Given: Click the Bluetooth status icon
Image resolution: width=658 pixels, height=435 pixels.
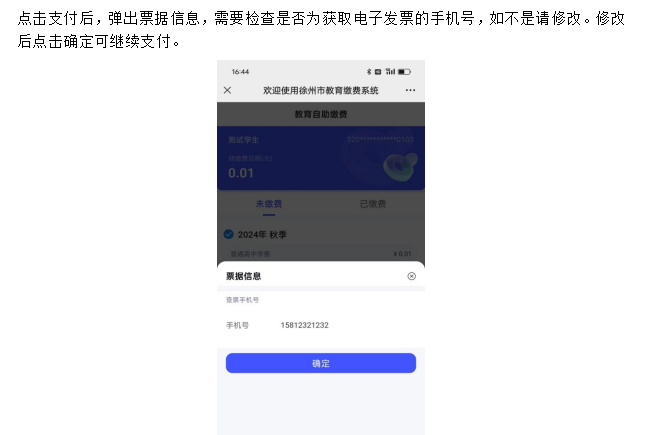Looking at the screenshot, I should pyautogui.click(x=369, y=72).
